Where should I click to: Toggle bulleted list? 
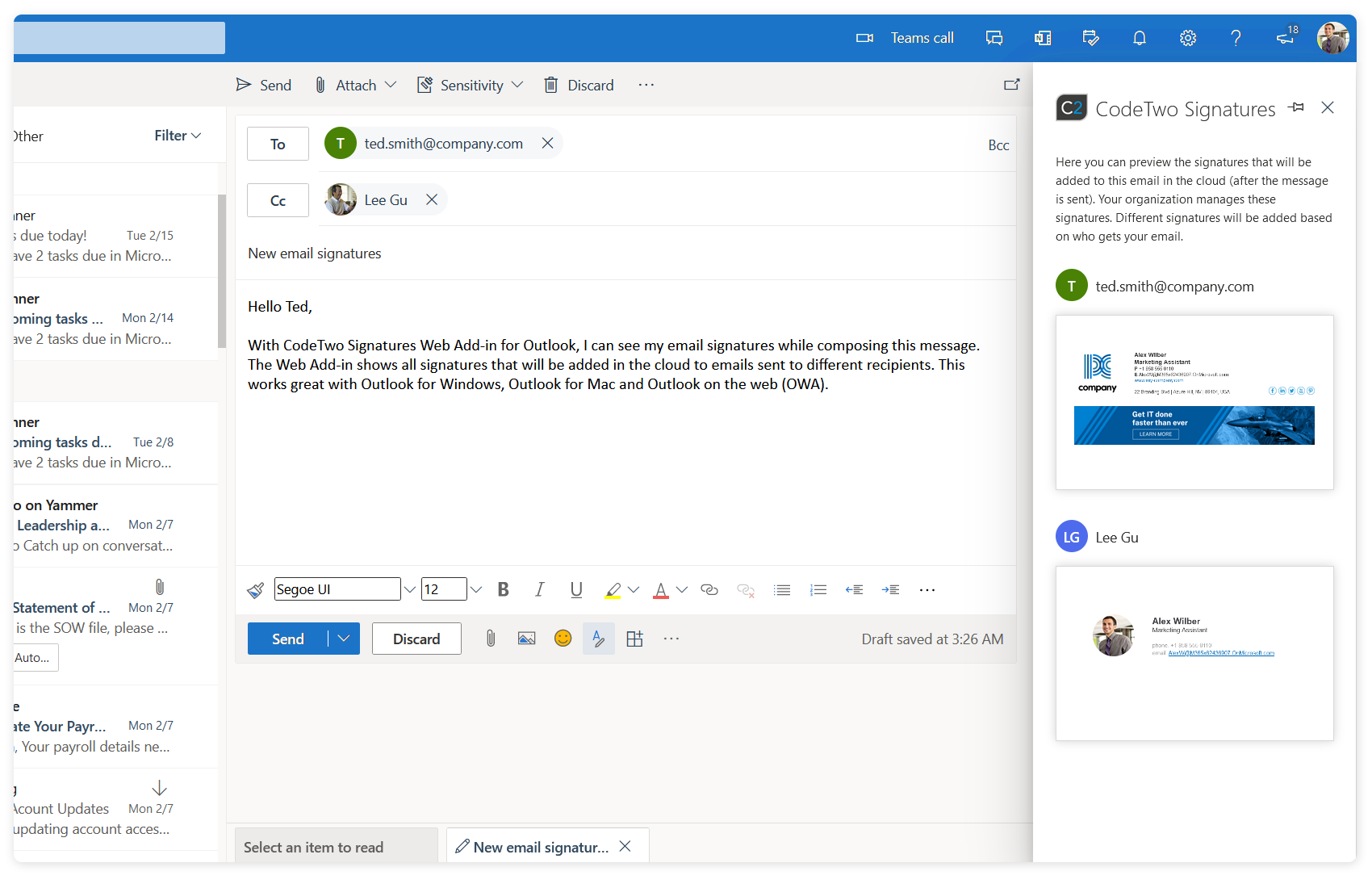(x=782, y=590)
